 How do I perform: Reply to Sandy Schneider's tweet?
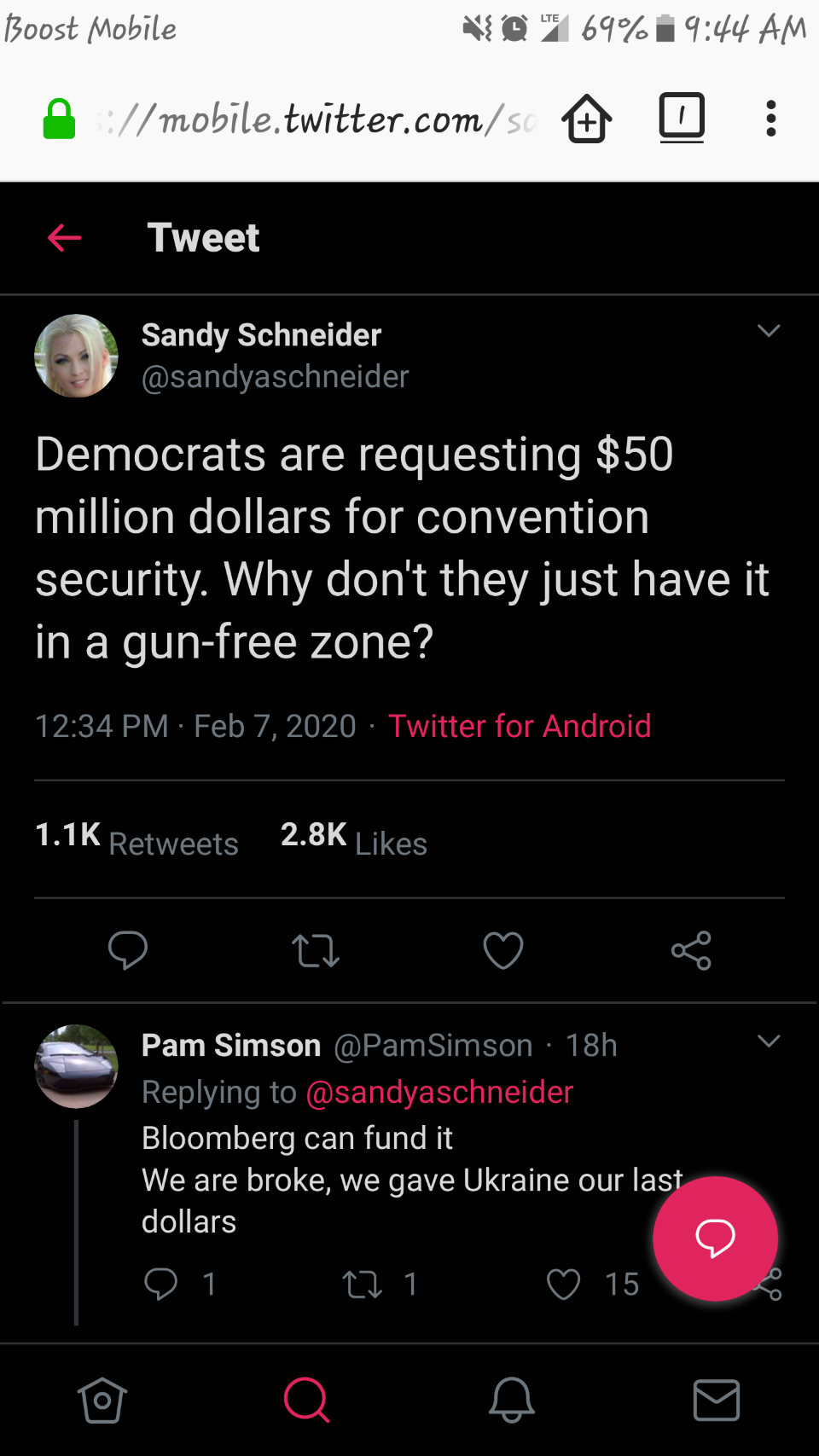click(128, 950)
